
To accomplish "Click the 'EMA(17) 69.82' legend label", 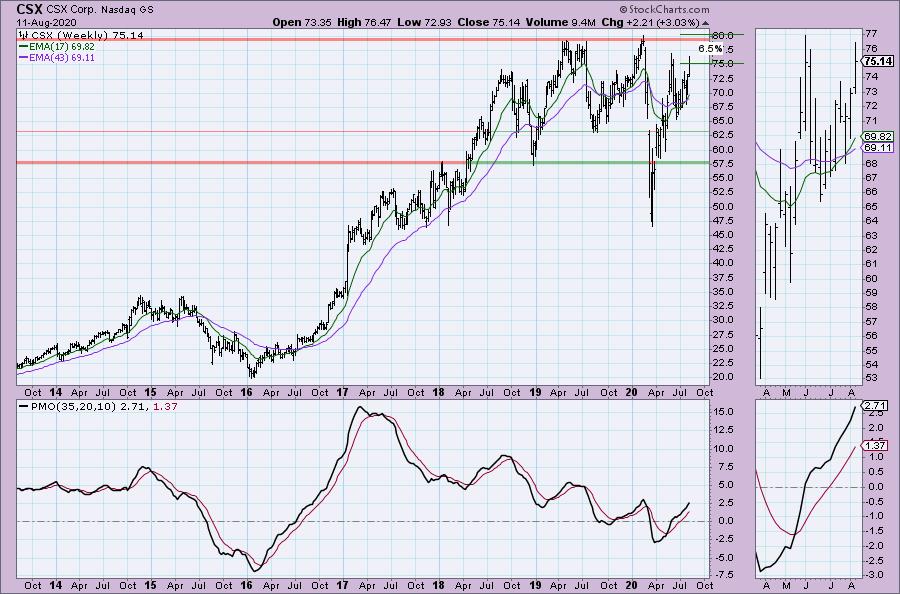I will click(63, 47).
